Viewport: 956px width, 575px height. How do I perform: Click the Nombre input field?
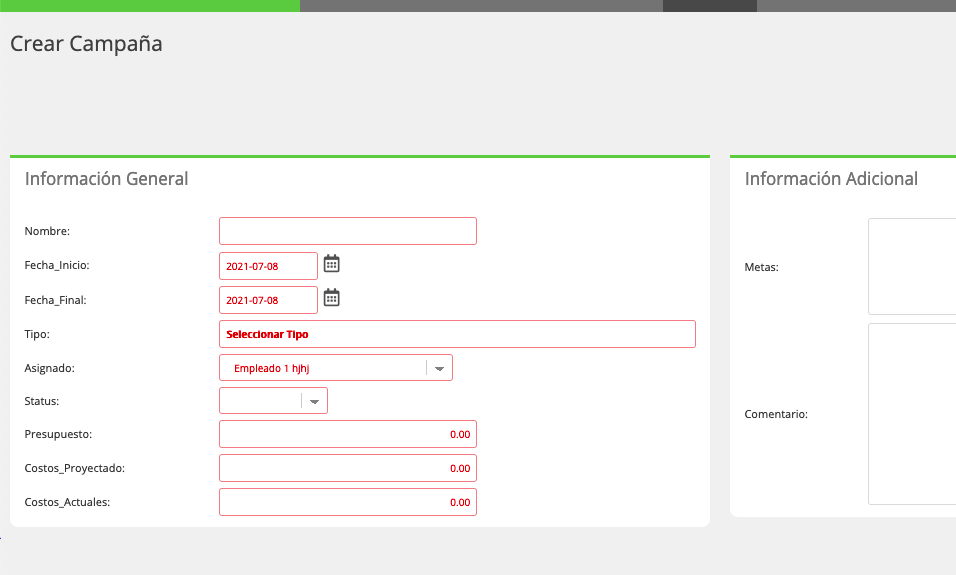tap(348, 231)
